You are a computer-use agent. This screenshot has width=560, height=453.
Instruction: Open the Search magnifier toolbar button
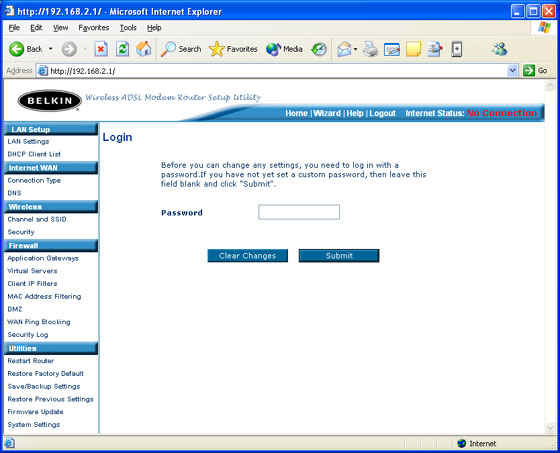point(181,49)
